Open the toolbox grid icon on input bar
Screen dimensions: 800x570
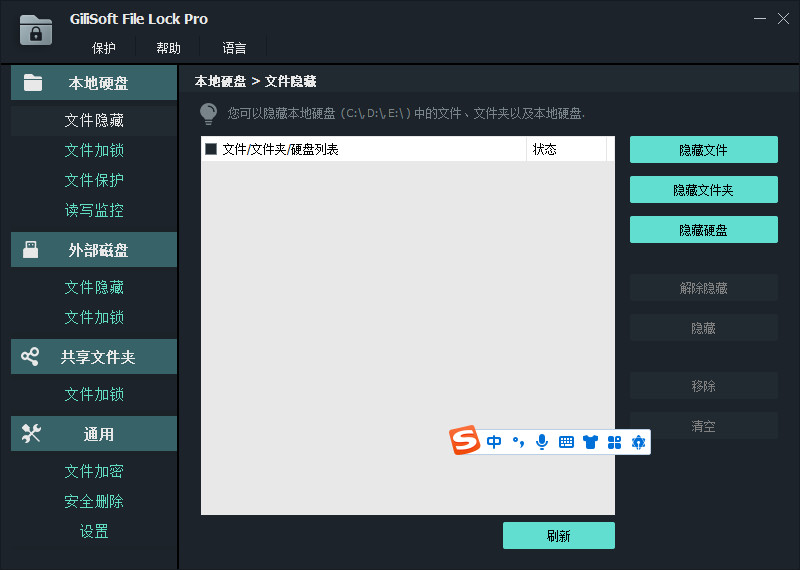point(614,442)
